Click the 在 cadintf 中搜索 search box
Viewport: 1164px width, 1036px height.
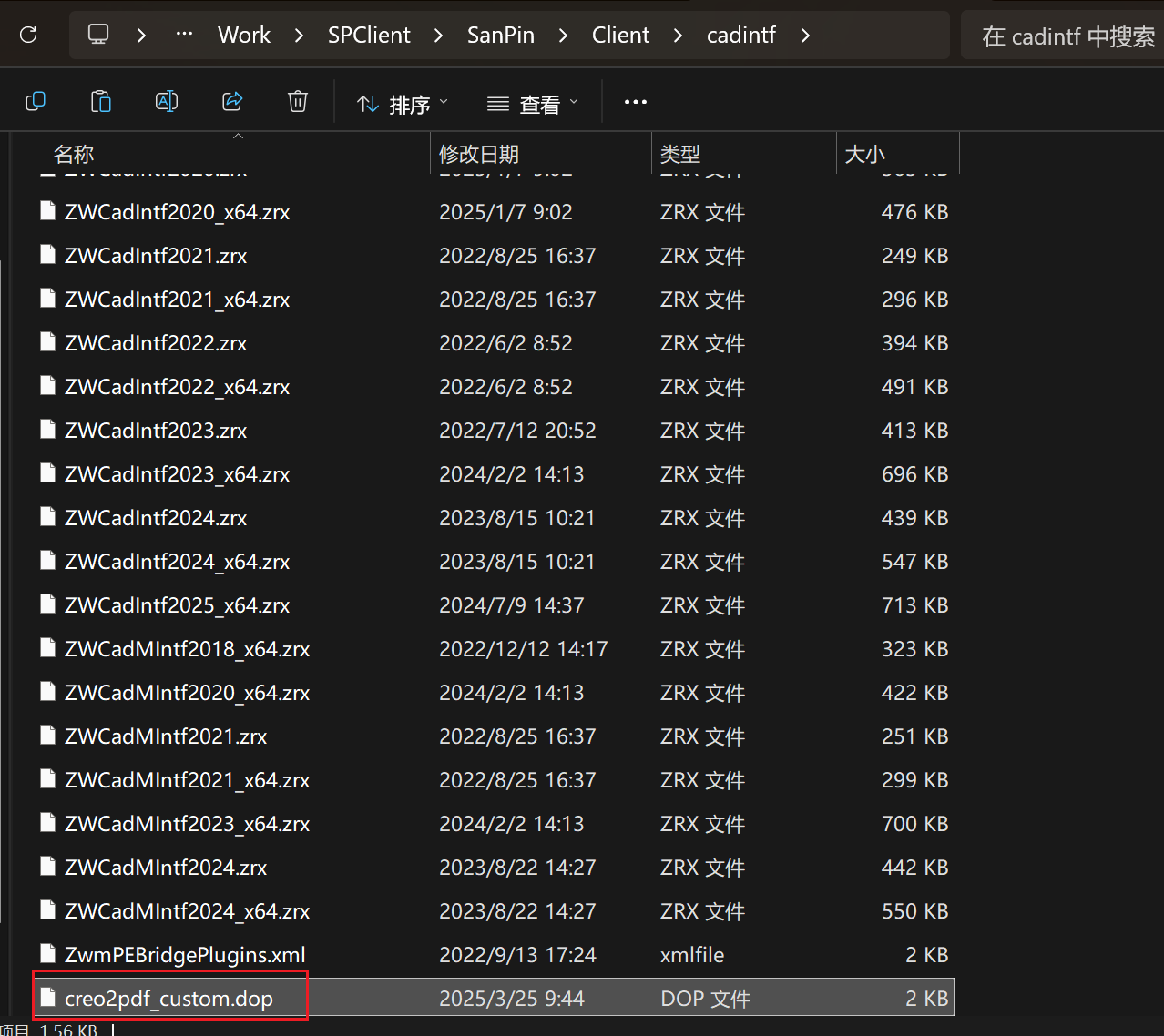pos(1063,36)
